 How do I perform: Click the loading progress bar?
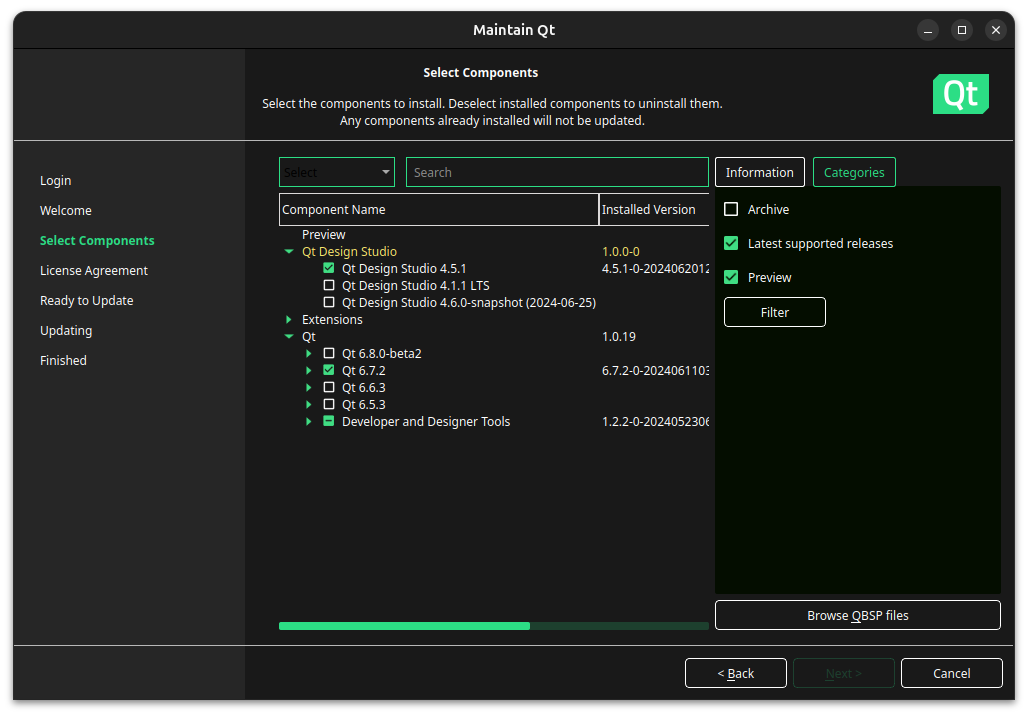click(494, 626)
